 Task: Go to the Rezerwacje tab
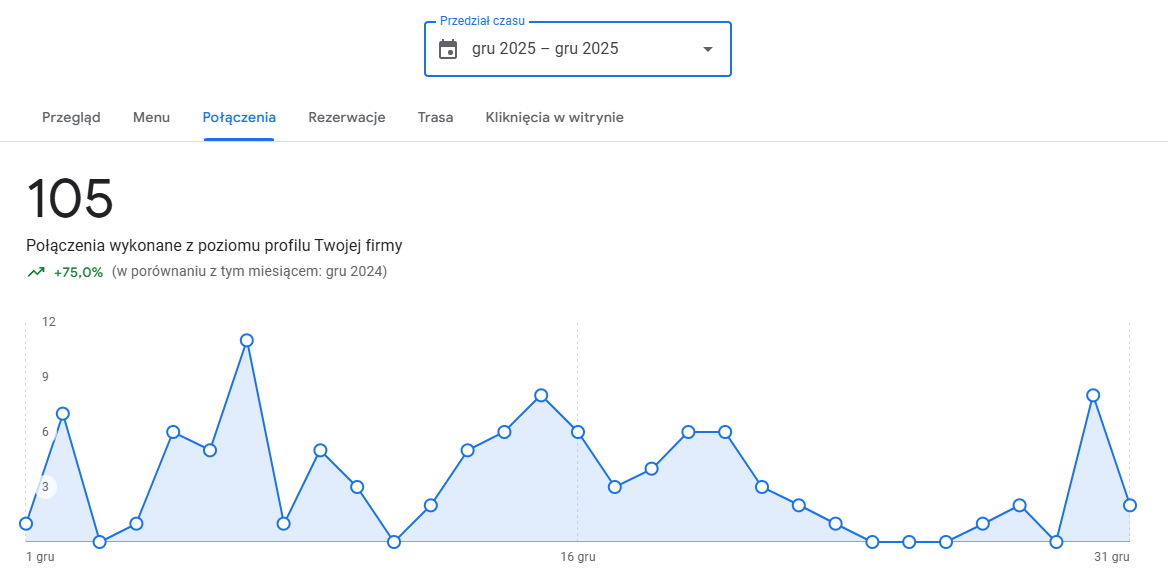[347, 117]
